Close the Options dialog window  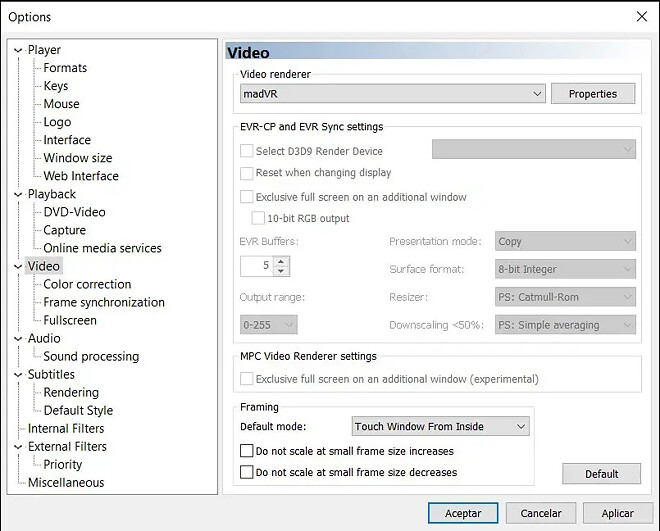point(641,16)
